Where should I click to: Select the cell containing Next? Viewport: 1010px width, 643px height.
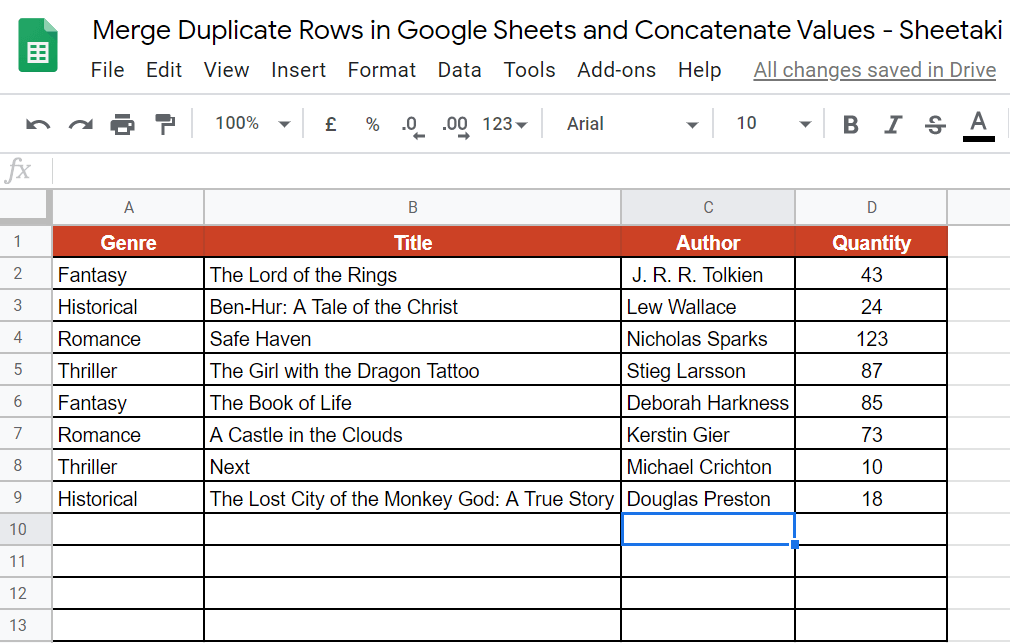click(x=412, y=466)
